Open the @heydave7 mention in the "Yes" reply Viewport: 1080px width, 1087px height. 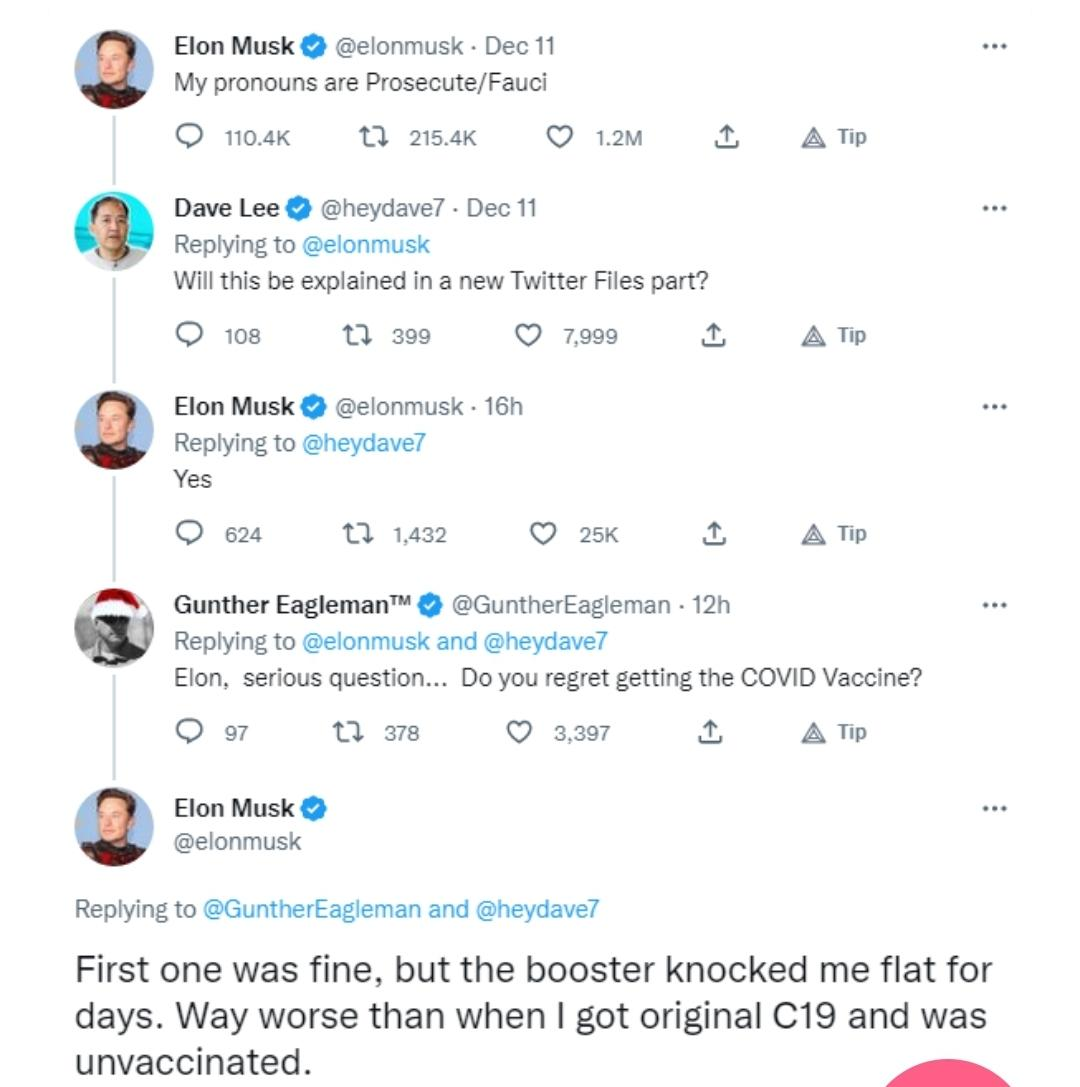(x=363, y=442)
